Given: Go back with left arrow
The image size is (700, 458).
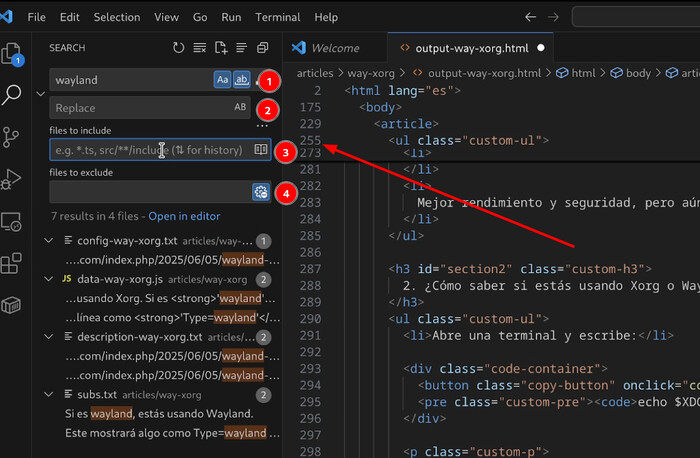Looking at the screenshot, I should click(x=530, y=17).
